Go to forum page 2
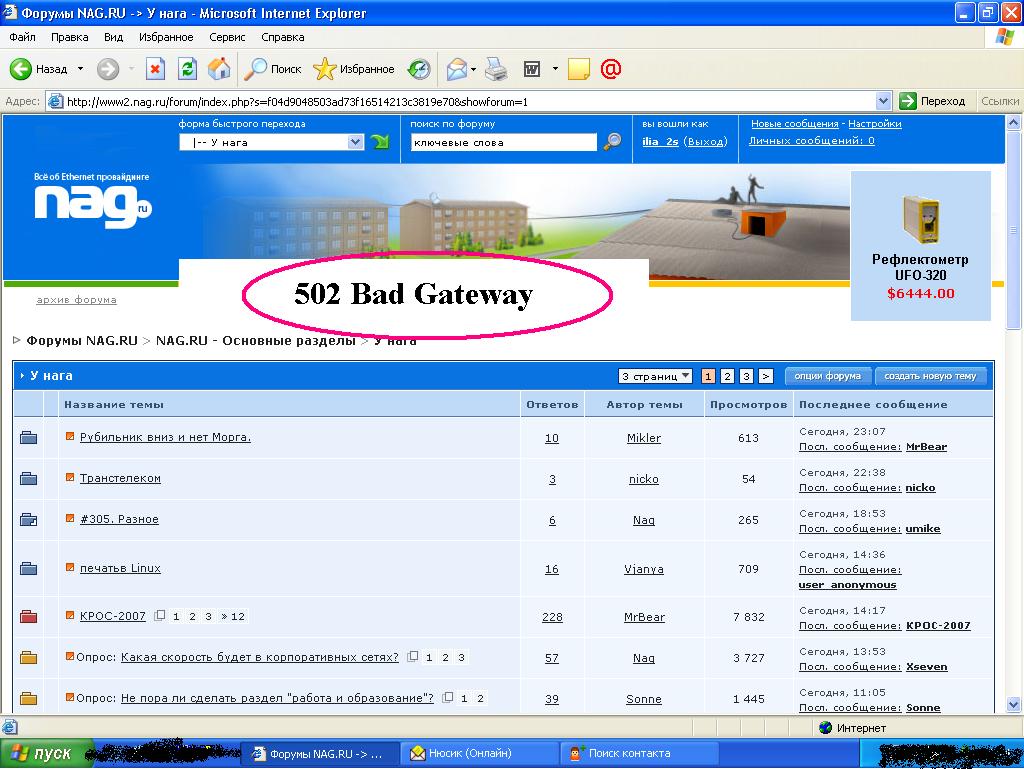1024x769 pixels. tap(727, 376)
